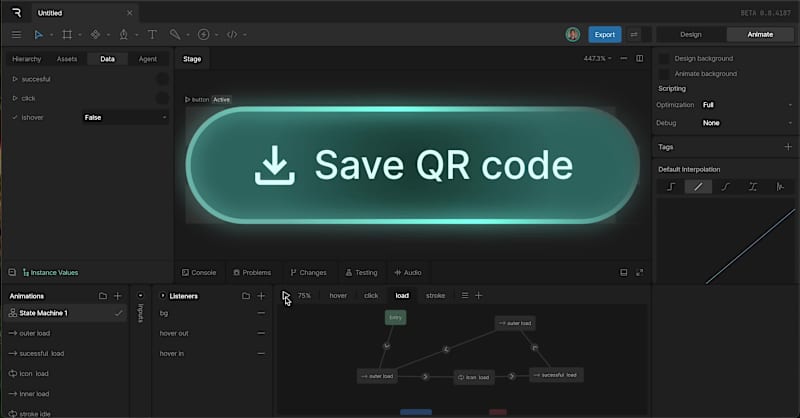Fire the succesful trigger circle

[162, 79]
